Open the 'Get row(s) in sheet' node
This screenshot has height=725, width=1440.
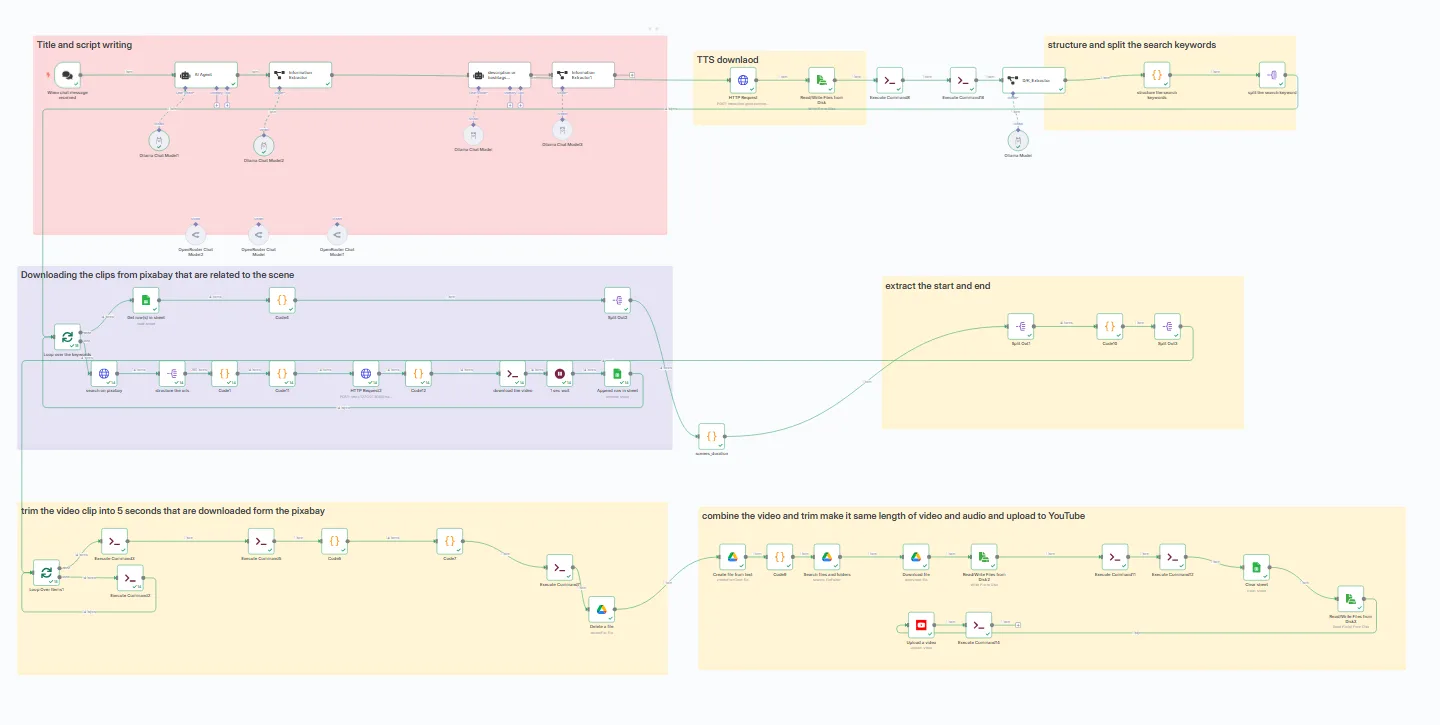[146, 300]
